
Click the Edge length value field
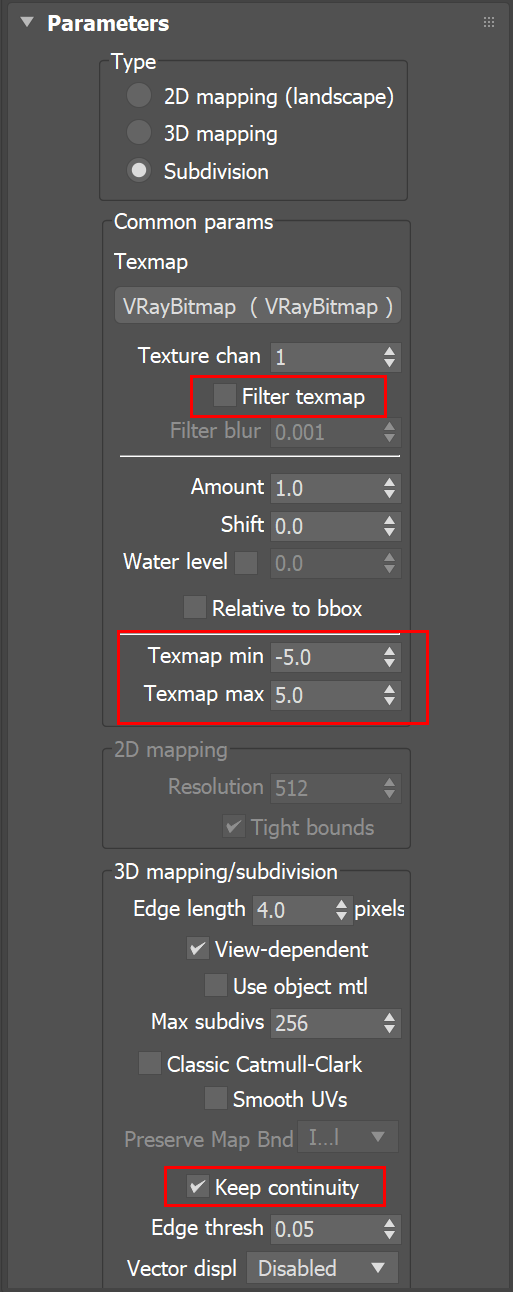(x=291, y=910)
